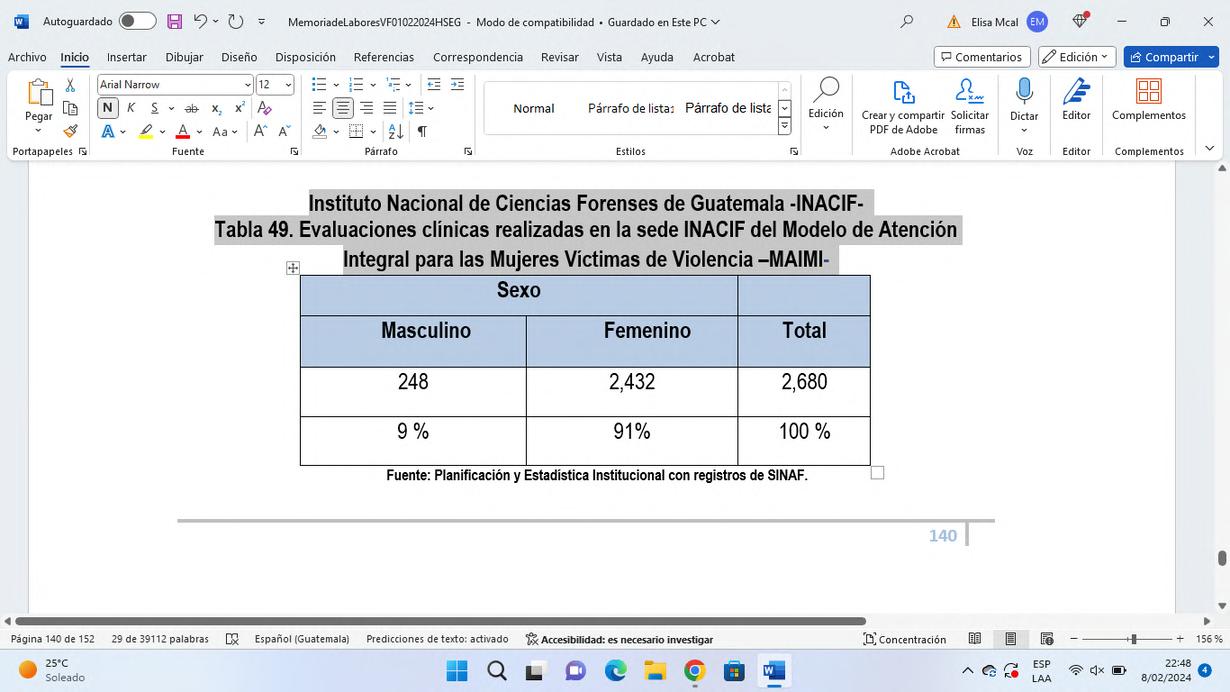The height and width of the screenshot is (692, 1230).
Task: Click the paragraph shading paint bucket
Action: [x=320, y=131]
